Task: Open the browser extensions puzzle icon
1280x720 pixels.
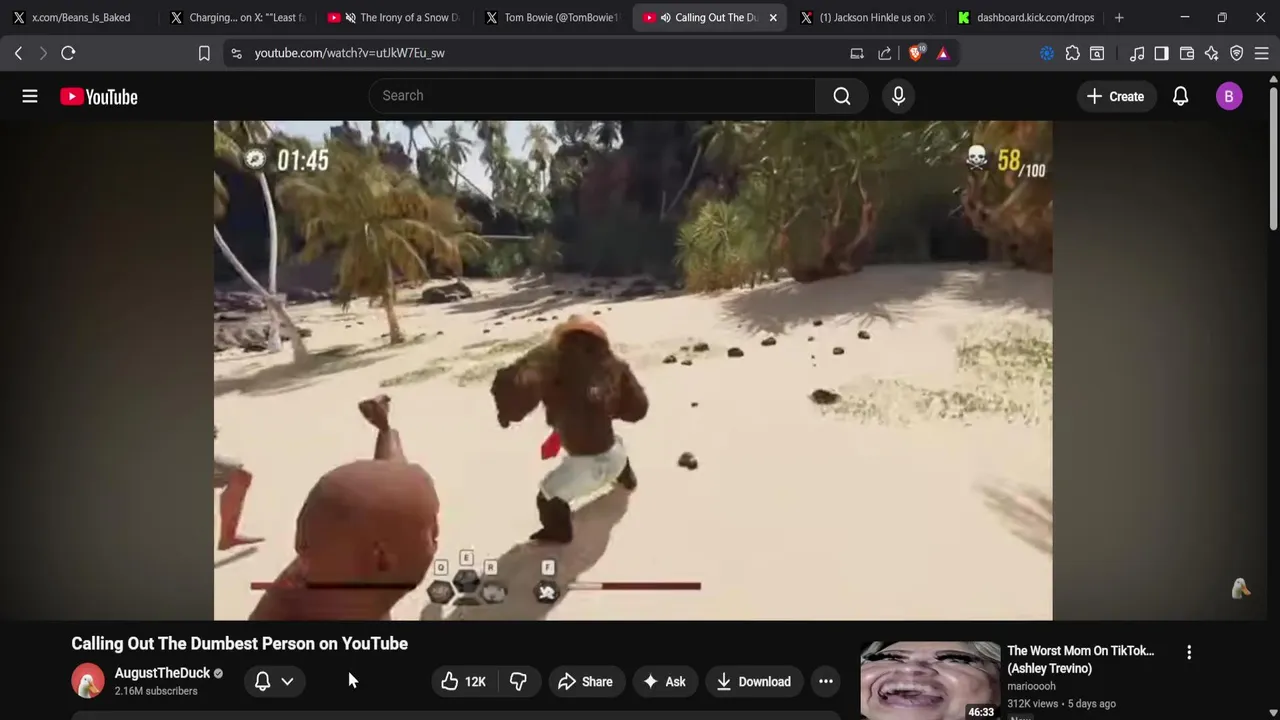Action: tap(1072, 53)
